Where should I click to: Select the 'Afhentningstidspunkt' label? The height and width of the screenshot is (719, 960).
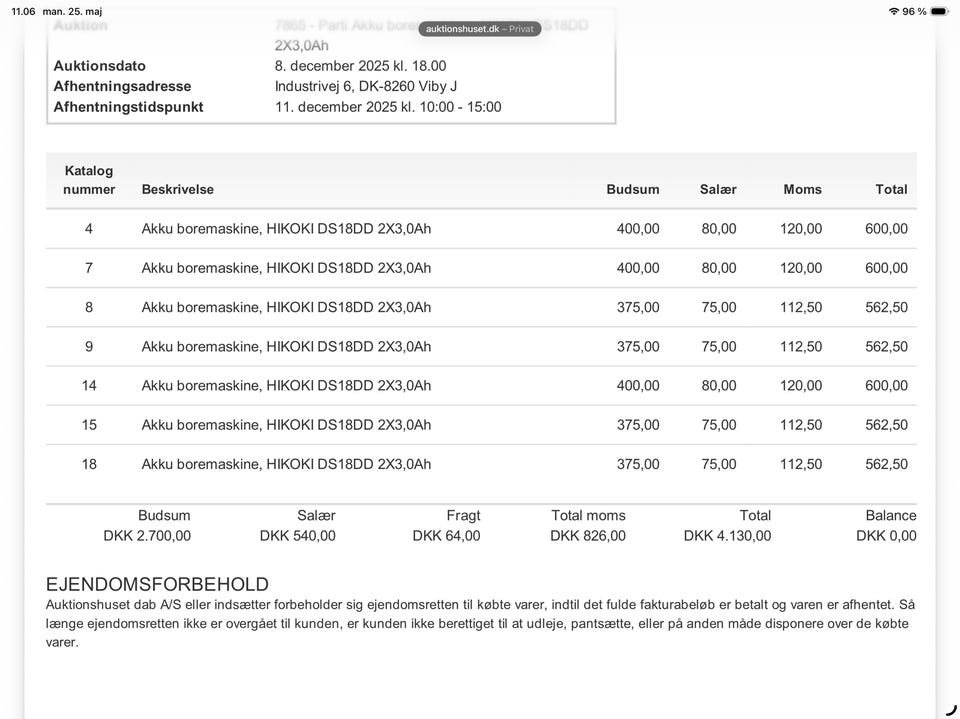128,107
